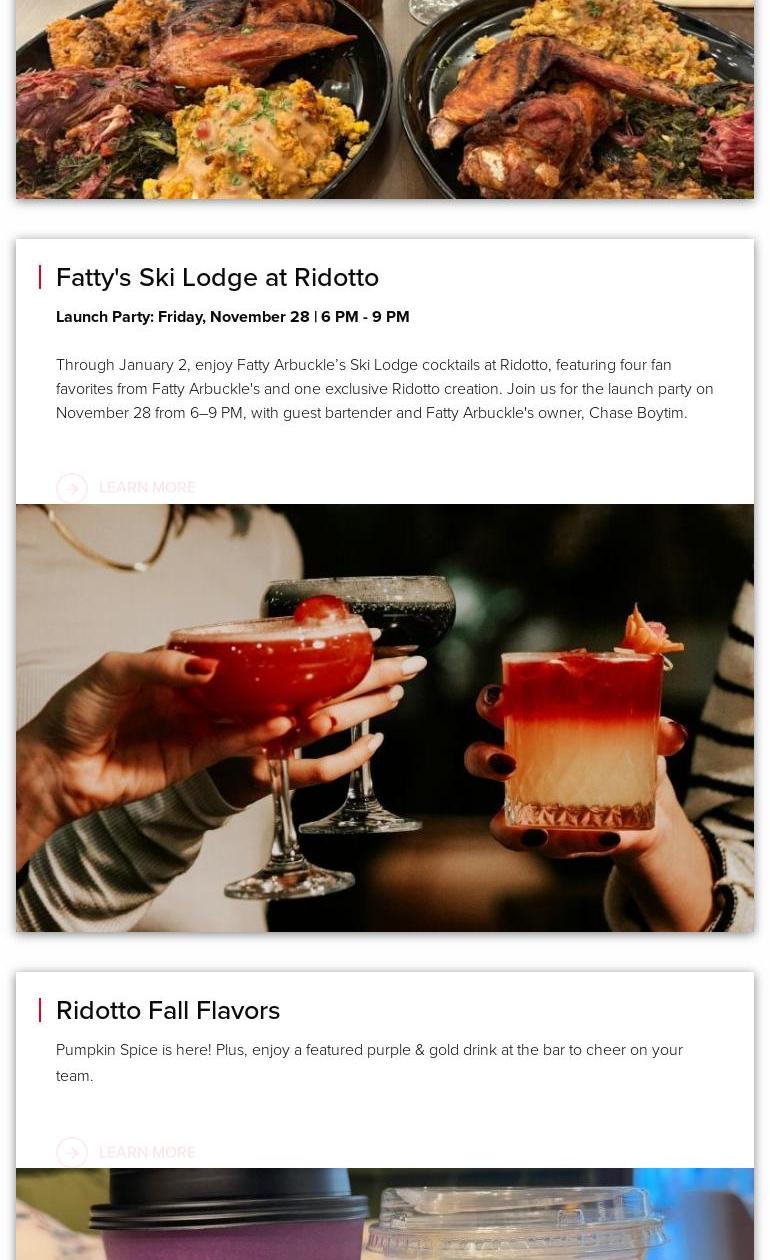Image resolution: width=770 pixels, height=1260 pixels.
Task: Click the Launch Party Friday, November 28 line
Action: (x=233, y=317)
